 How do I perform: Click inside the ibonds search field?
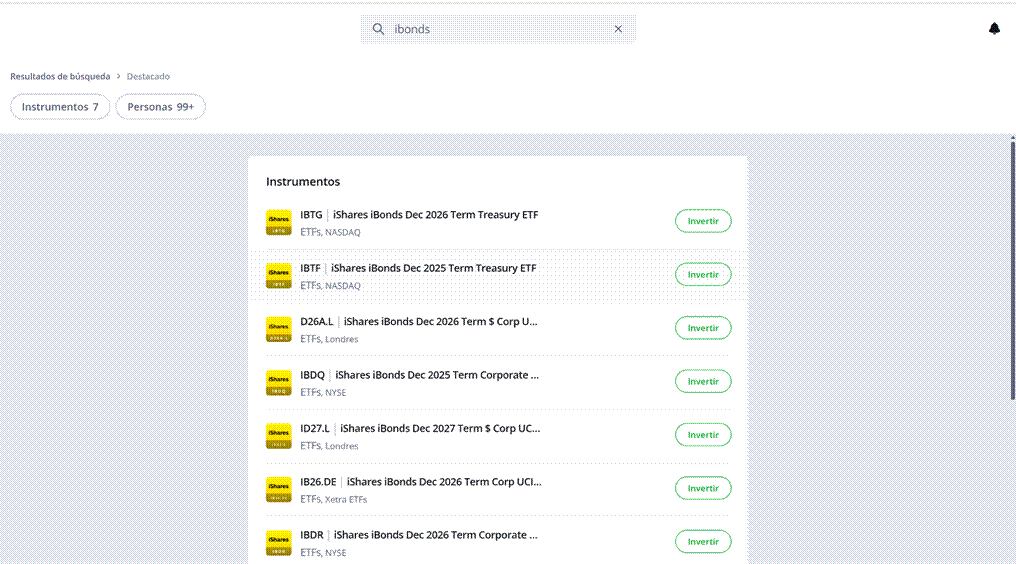500,29
